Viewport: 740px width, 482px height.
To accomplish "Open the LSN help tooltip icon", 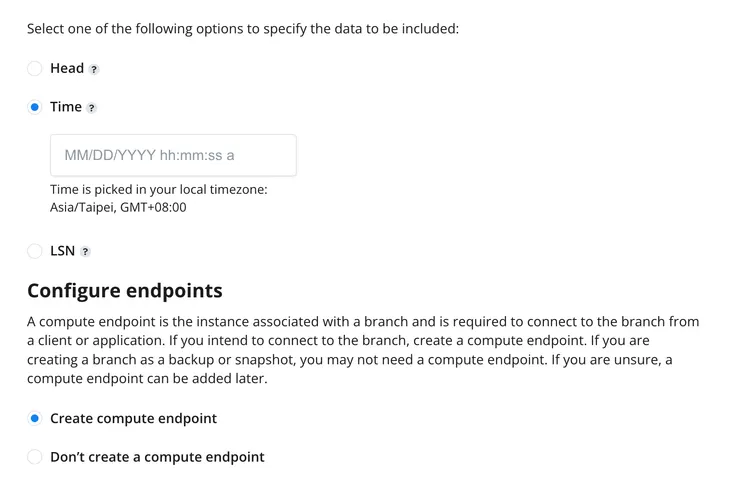I will 85,252.
